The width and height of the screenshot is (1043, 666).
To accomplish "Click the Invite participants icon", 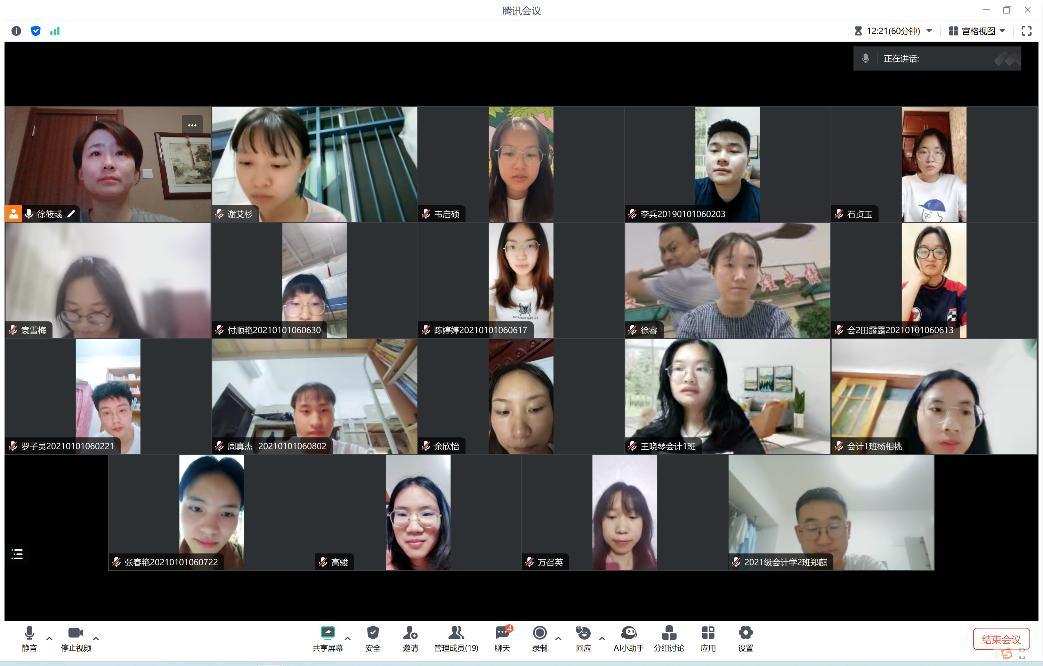I will (x=410, y=637).
